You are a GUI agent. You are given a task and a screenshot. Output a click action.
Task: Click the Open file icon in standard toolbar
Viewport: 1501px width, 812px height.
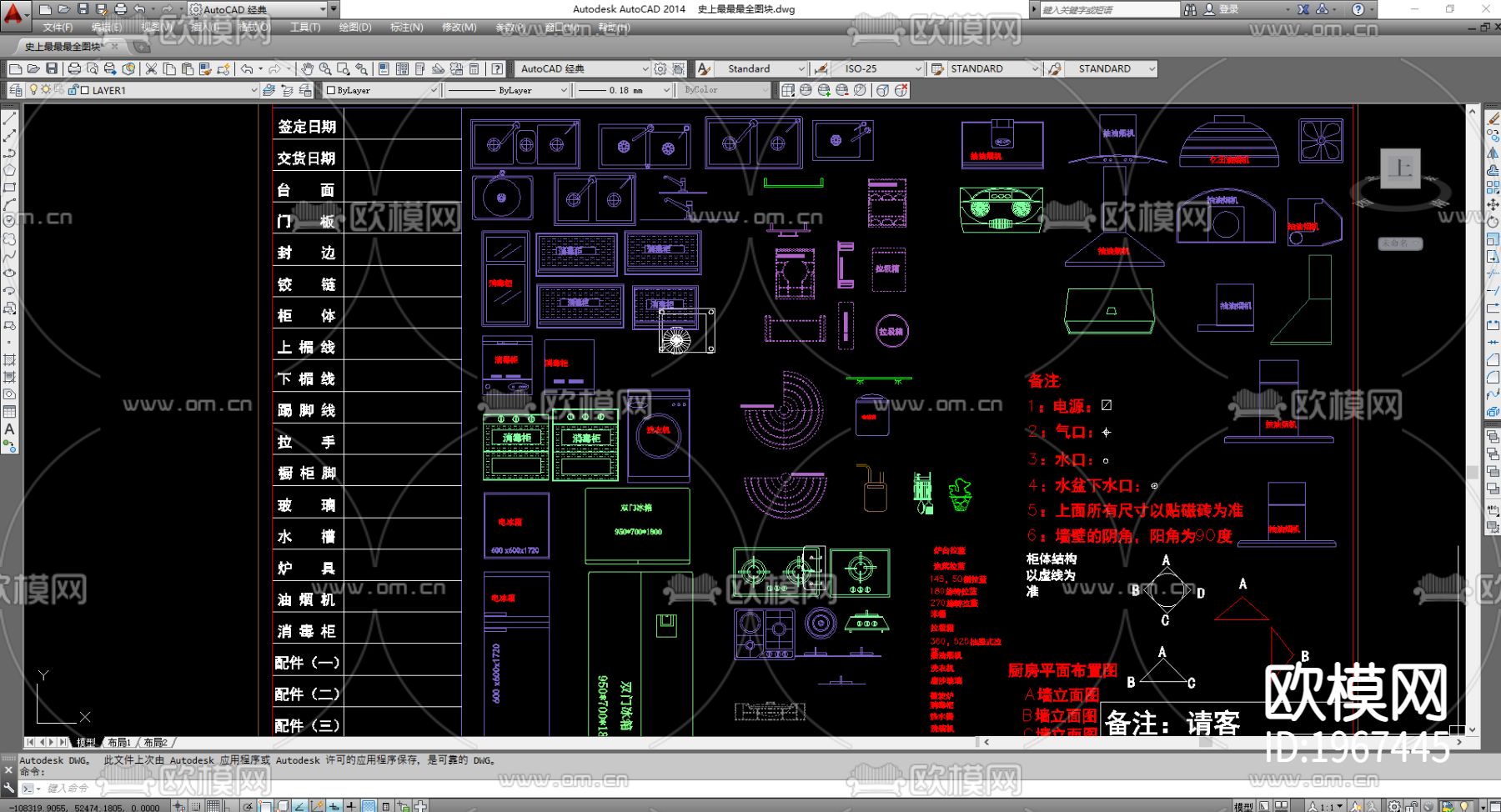33,68
